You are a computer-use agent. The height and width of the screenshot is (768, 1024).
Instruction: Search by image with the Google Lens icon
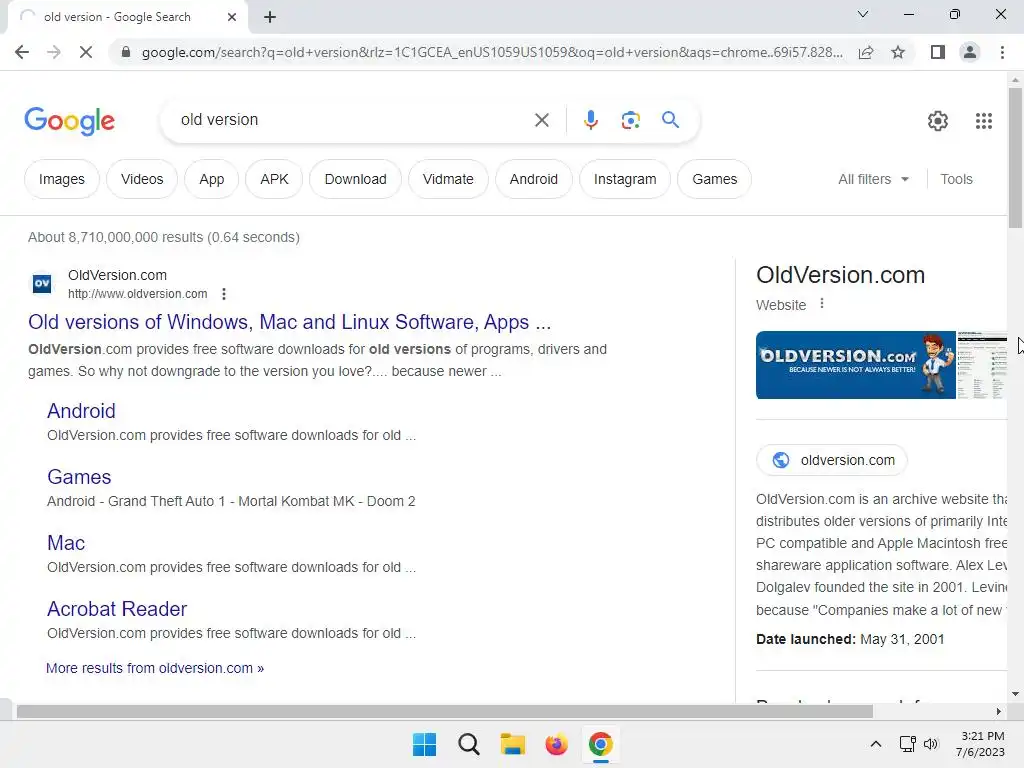pos(630,120)
